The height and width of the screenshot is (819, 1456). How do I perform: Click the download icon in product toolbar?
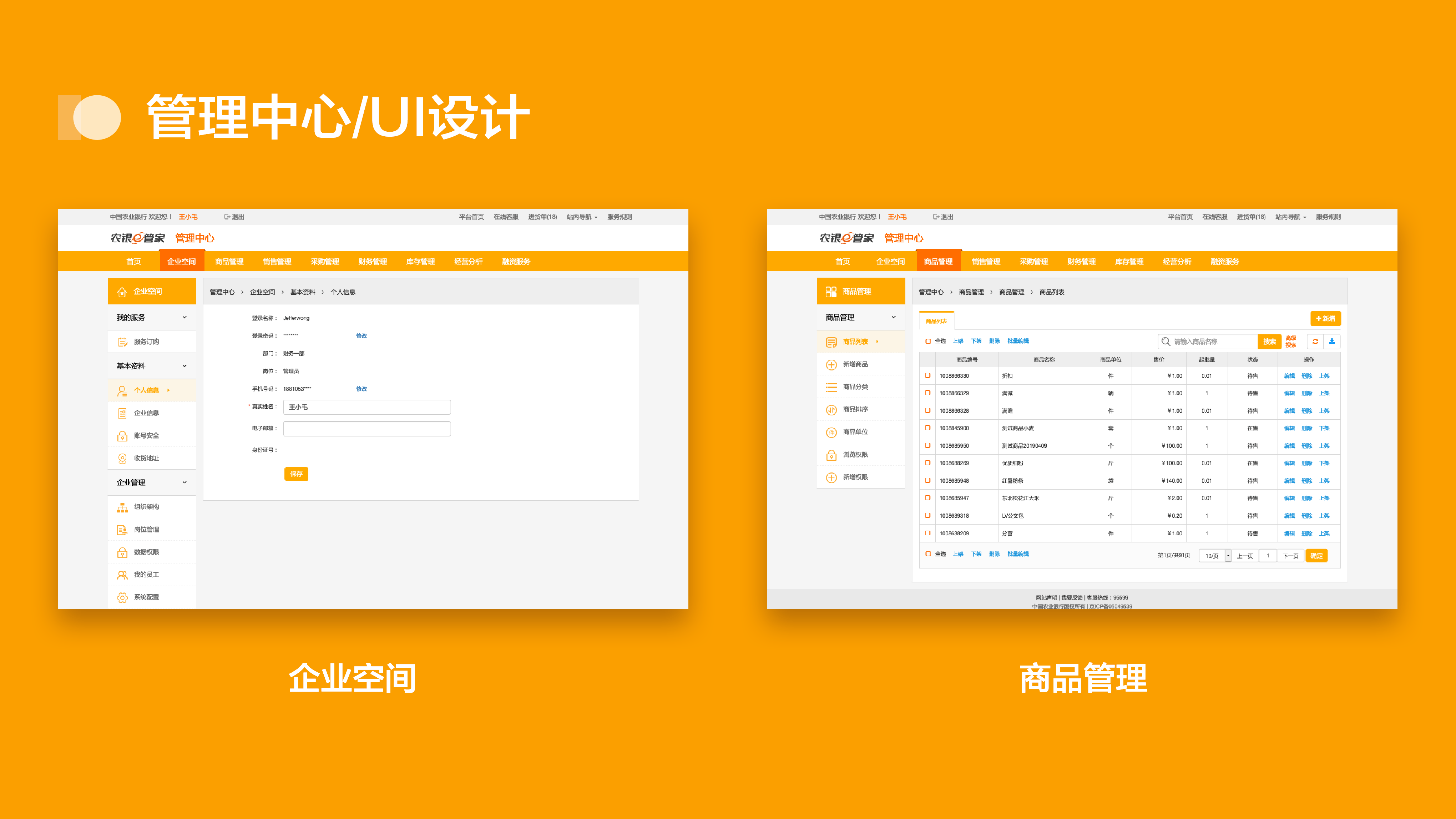pyautogui.click(x=1332, y=342)
